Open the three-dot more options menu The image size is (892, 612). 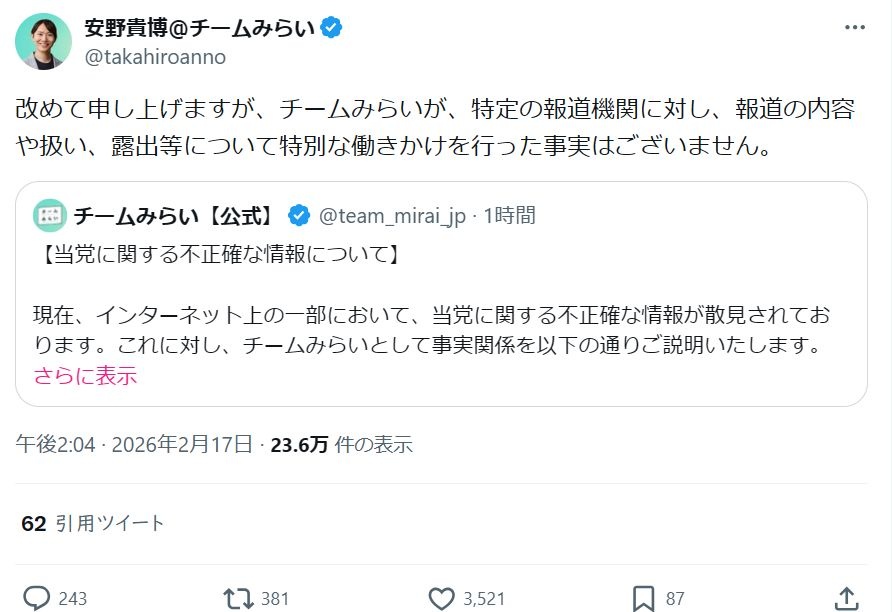point(855,27)
